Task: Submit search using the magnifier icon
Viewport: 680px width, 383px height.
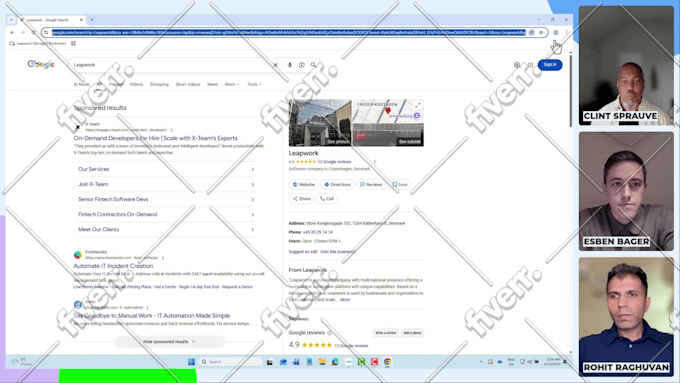Action: (x=314, y=65)
